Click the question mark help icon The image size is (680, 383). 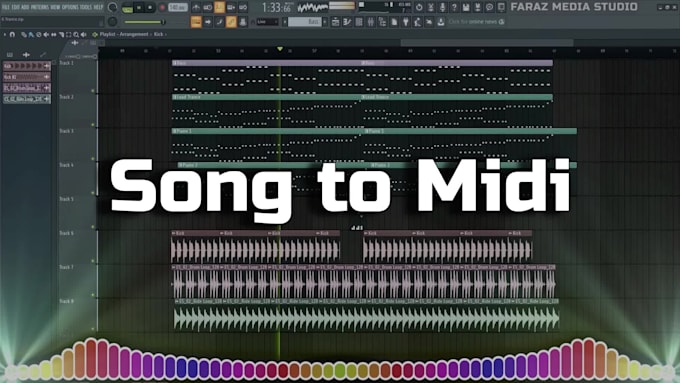(454, 7)
